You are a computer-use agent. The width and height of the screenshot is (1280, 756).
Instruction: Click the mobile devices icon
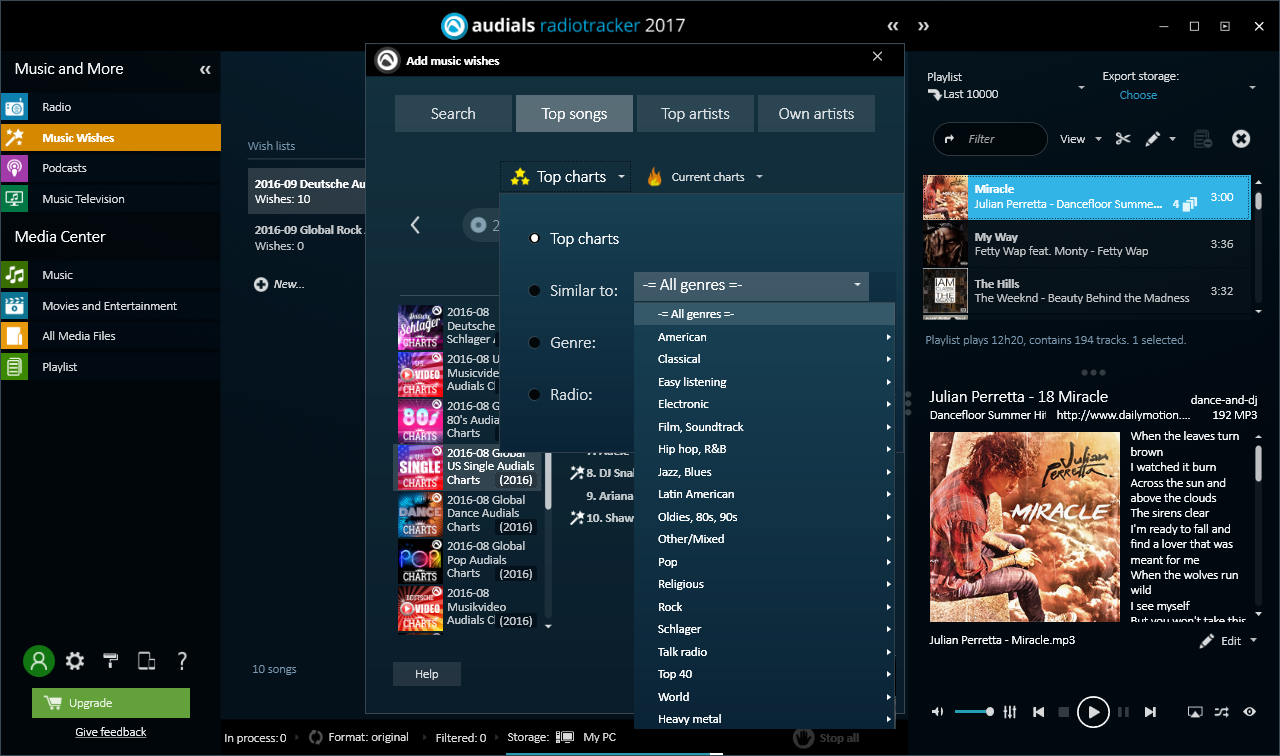coord(146,661)
